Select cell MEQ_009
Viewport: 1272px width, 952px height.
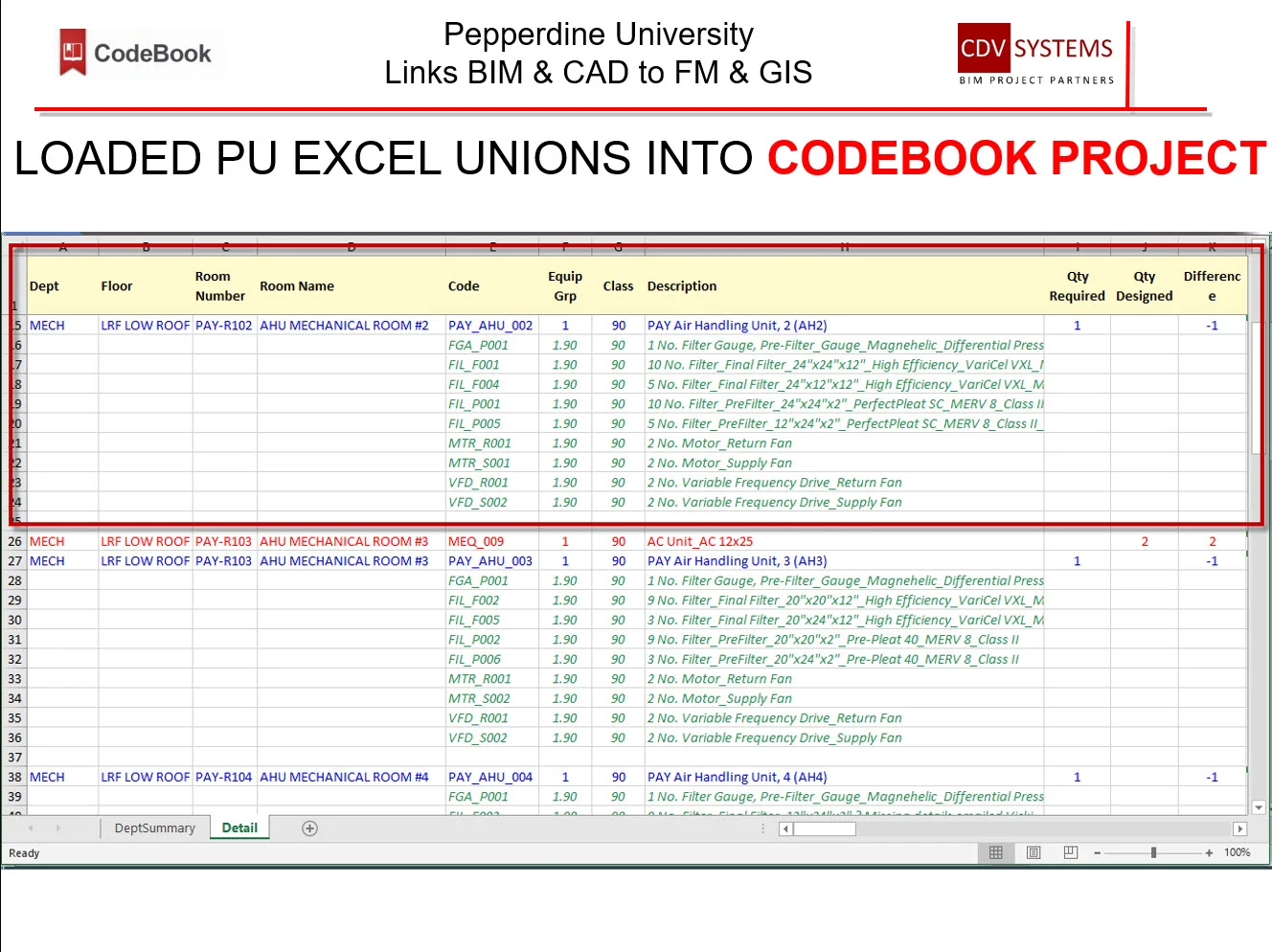(x=492, y=541)
